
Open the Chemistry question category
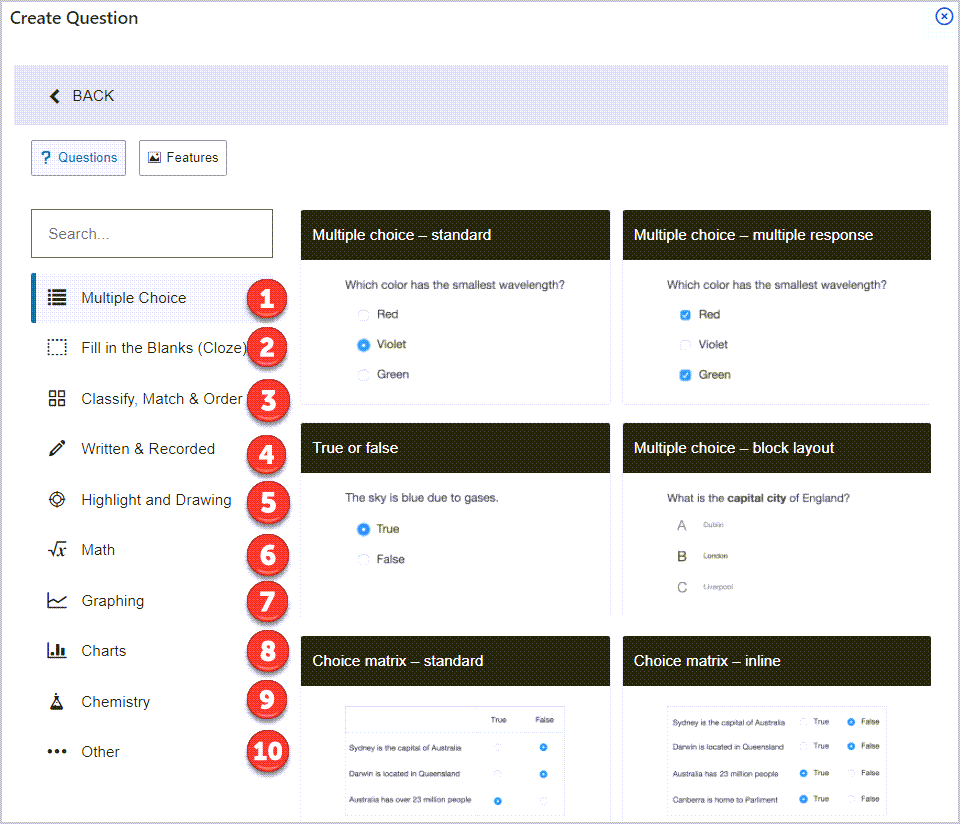point(152,702)
